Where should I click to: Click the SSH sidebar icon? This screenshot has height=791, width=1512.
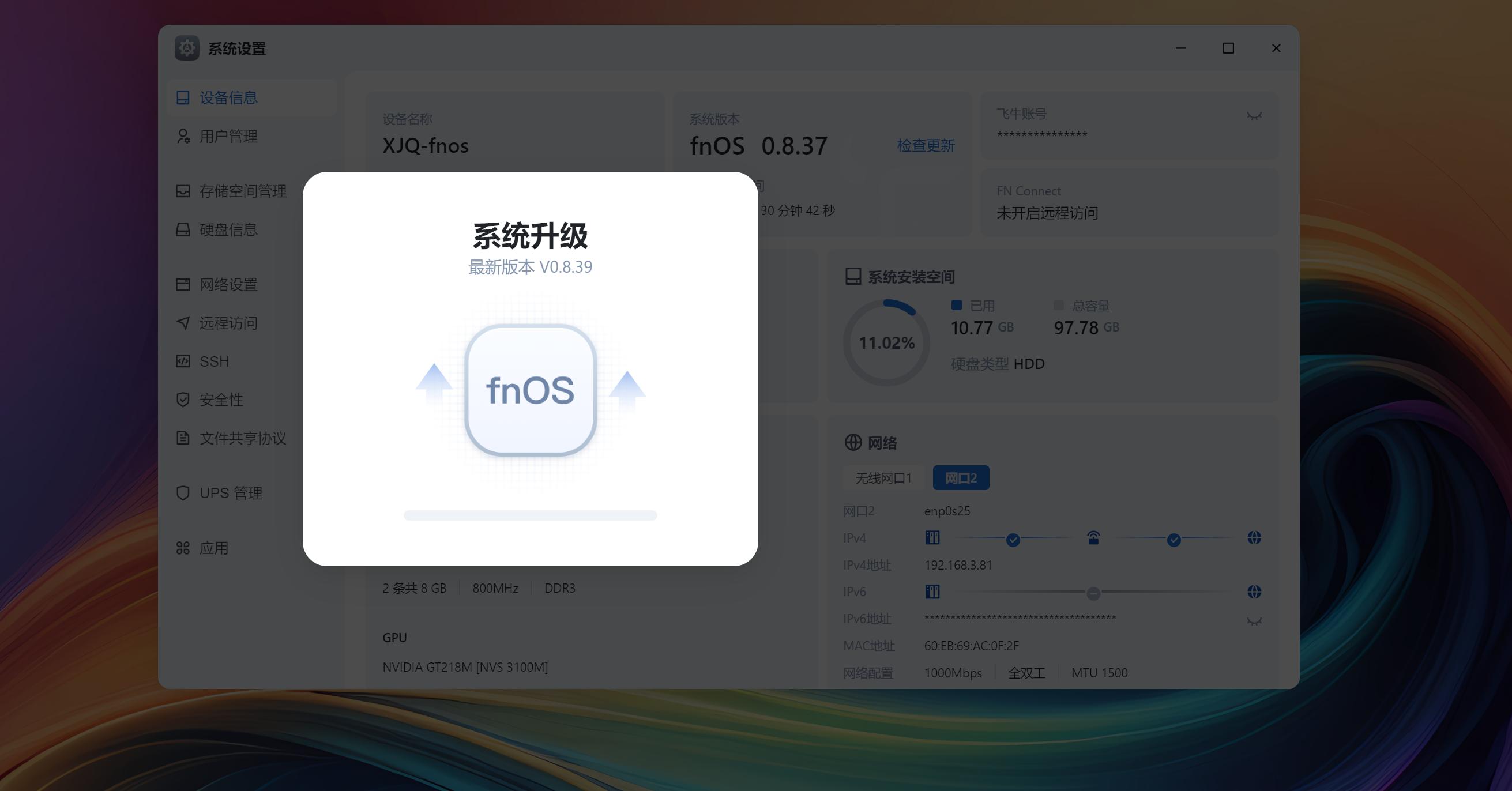[183, 361]
